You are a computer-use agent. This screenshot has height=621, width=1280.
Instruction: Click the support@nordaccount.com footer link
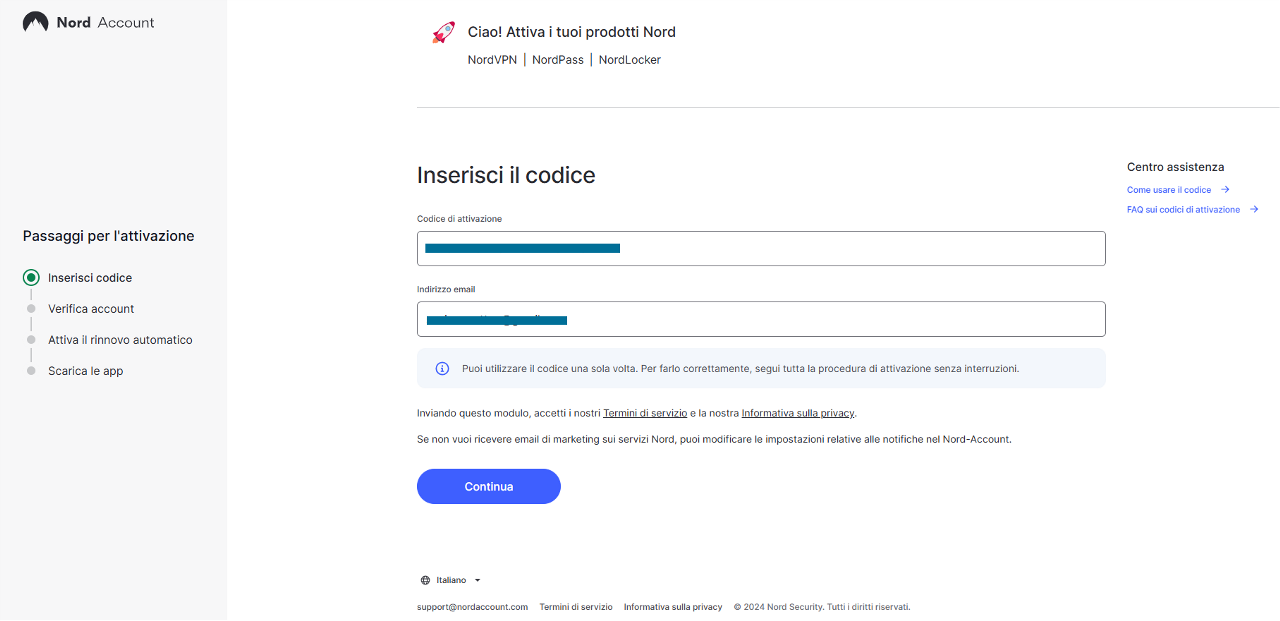point(472,607)
